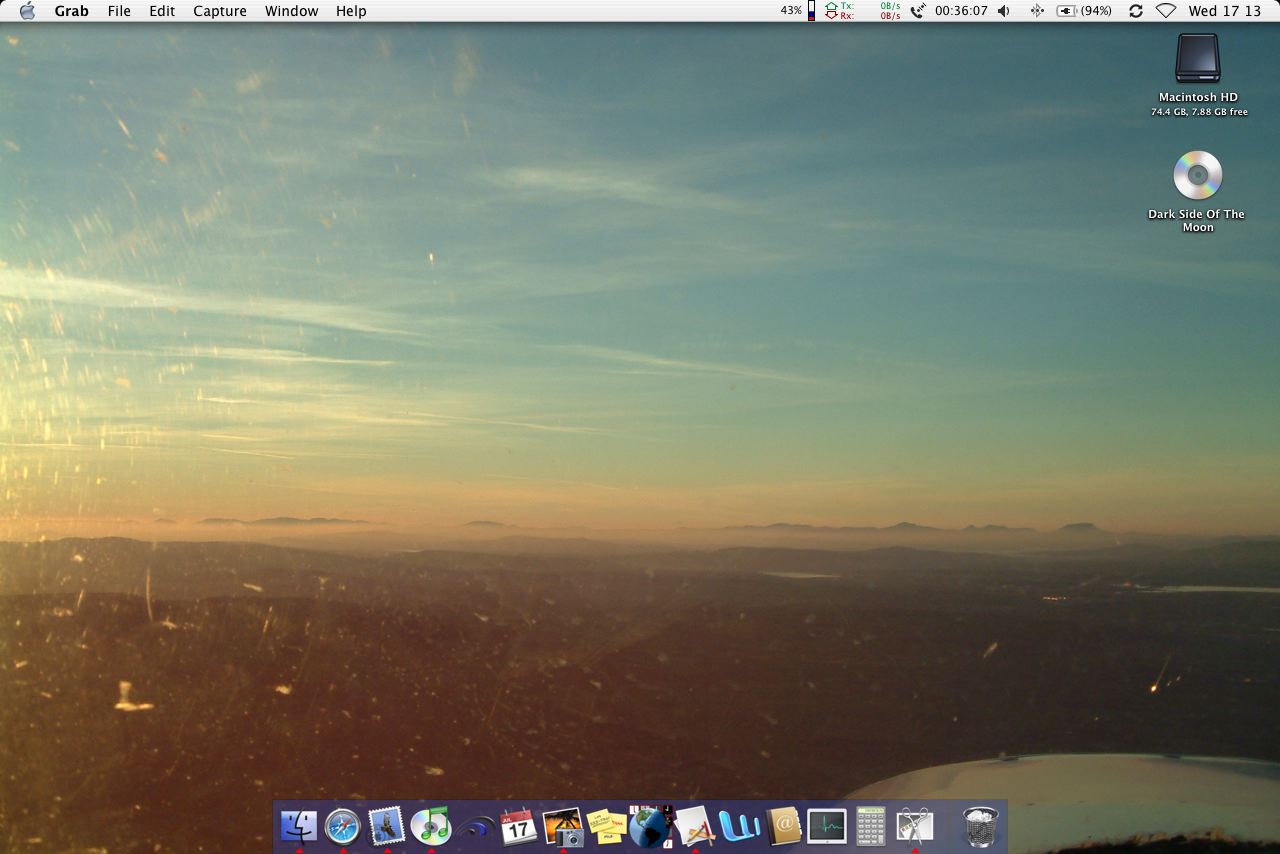The image size is (1280, 854).
Task: Open Calculator from the Dock
Action: click(x=871, y=826)
